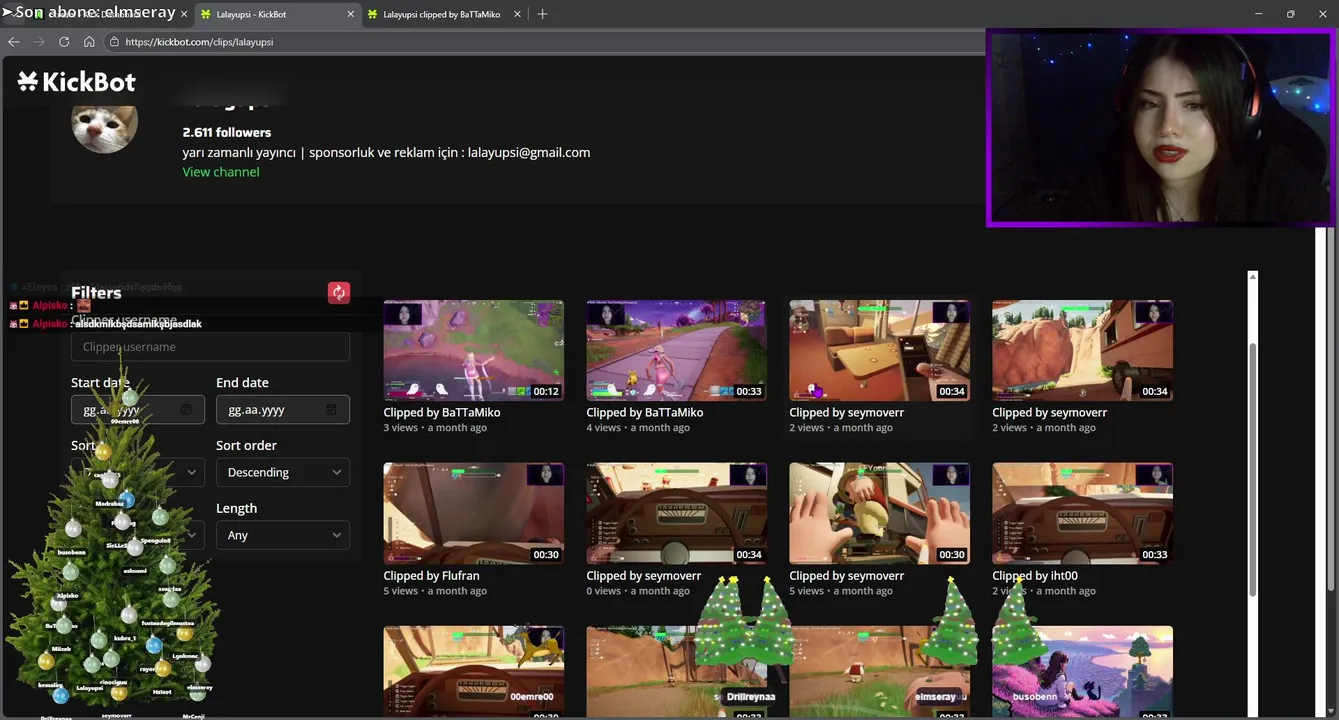Expand the Length Any dropdown
Image resolution: width=1339 pixels, height=720 pixels.
click(283, 535)
